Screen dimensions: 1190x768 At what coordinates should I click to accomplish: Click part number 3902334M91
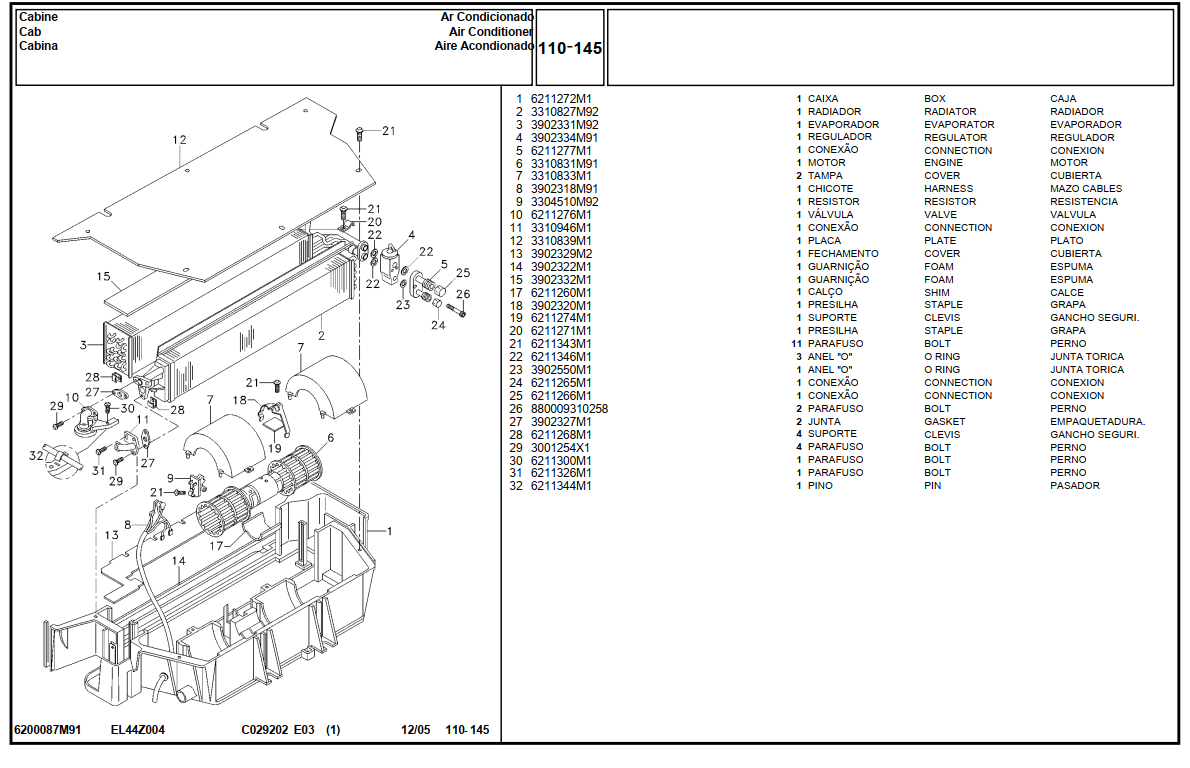click(x=564, y=137)
